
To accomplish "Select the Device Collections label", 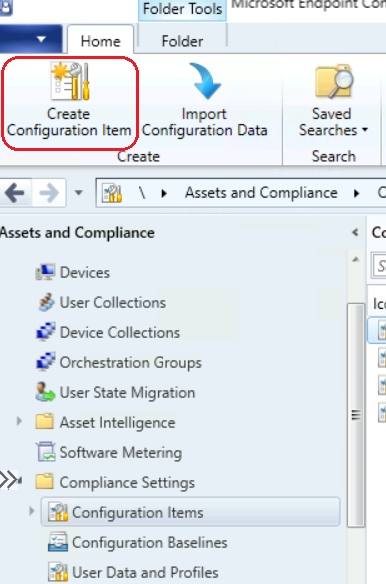I will tap(120, 332).
